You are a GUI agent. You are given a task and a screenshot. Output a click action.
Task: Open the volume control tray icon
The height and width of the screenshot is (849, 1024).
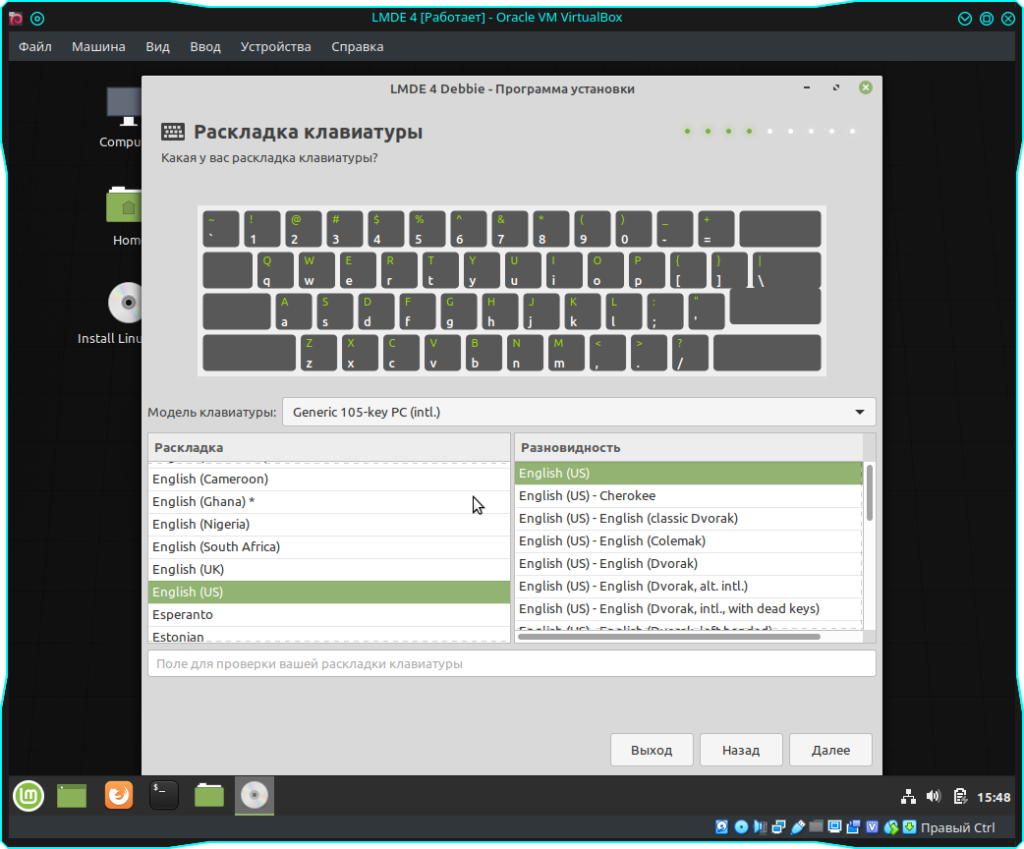pyautogui.click(x=933, y=797)
